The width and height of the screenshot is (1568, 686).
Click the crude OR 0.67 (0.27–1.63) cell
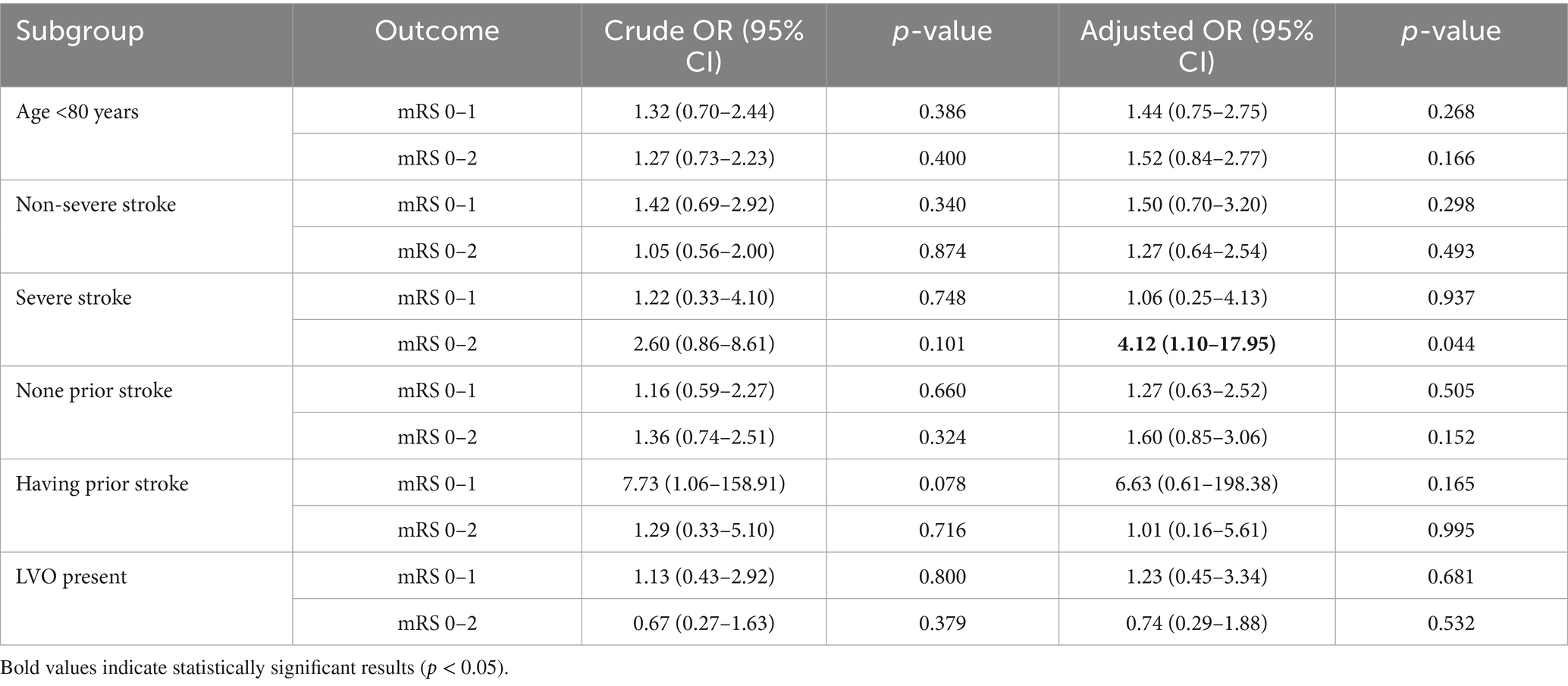[x=704, y=624]
